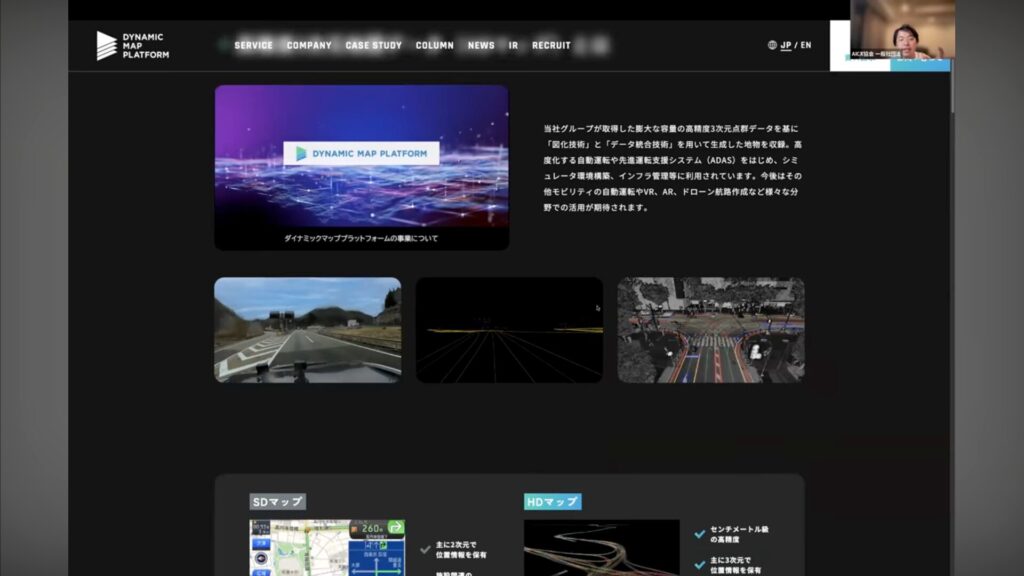Go to the CASE STUDY page
This screenshot has height=576, width=1024.
[373, 45]
